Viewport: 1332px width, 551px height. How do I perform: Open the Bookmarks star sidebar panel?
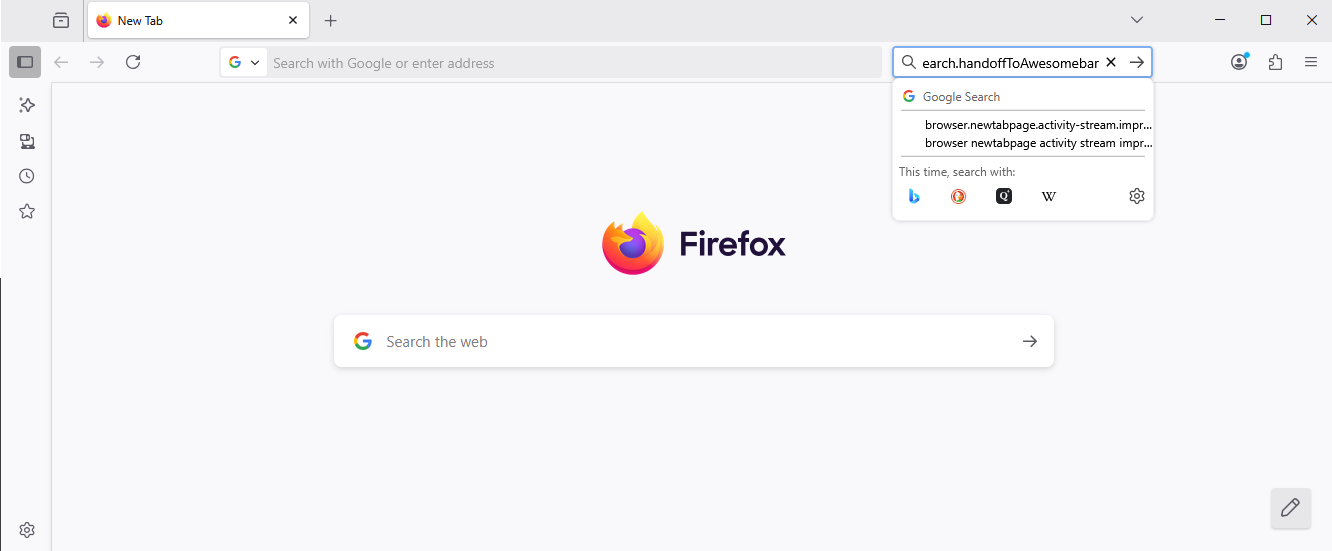[27, 211]
